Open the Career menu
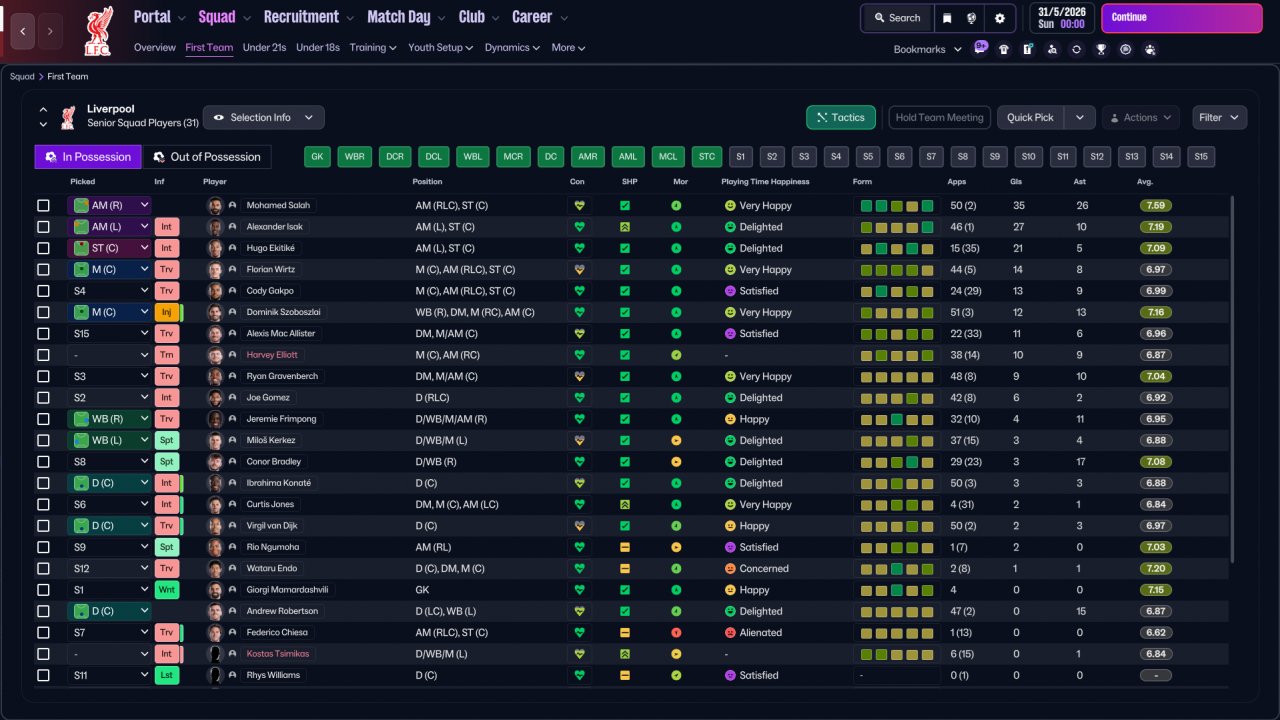The image size is (1280, 720). 540,17
